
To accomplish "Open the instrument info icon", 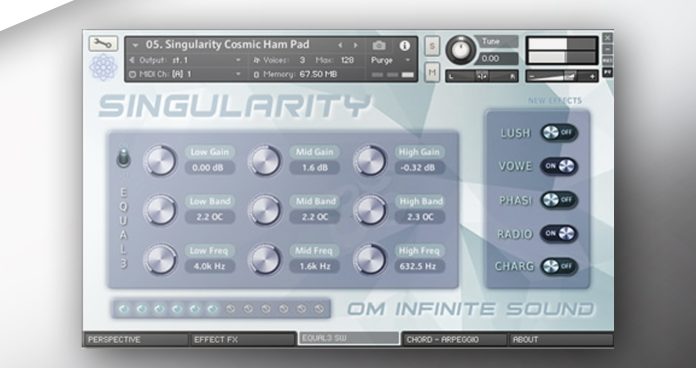I will tap(404, 45).
